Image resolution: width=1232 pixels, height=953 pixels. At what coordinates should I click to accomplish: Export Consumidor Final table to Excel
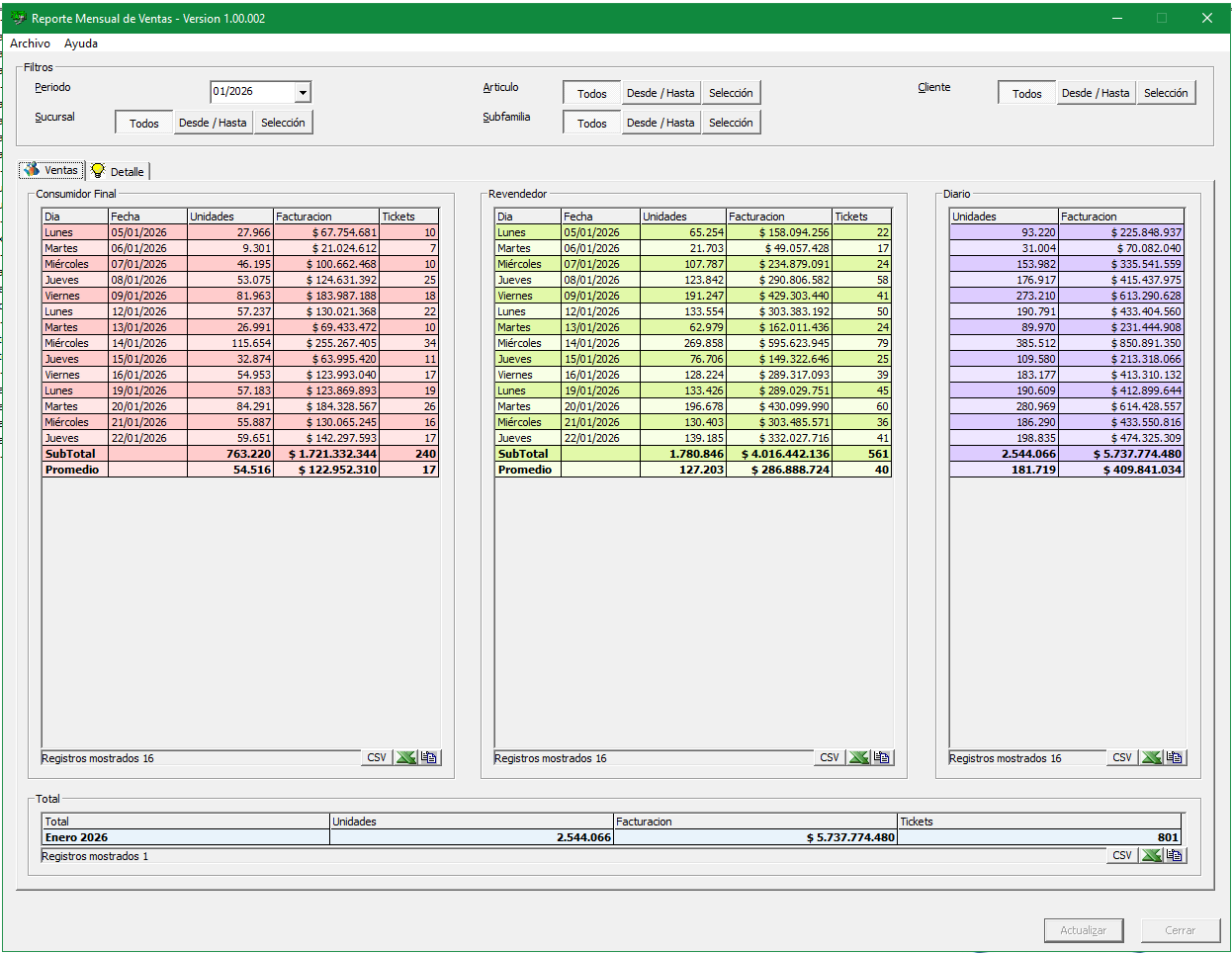(405, 757)
